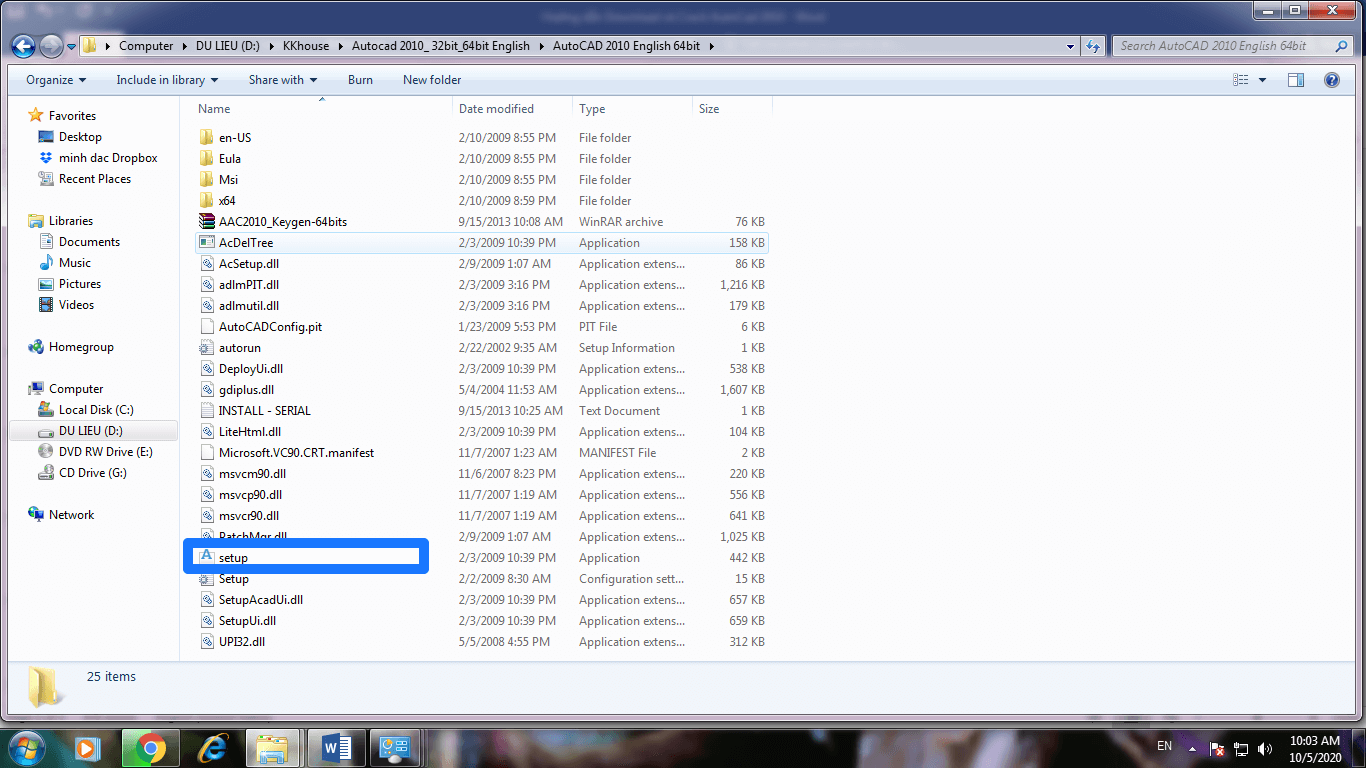Image resolution: width=1366 pixels, height=768 pixels.
Task: Open Local Disk (C:) in navigation pane
Action: (x=96, y=410)
